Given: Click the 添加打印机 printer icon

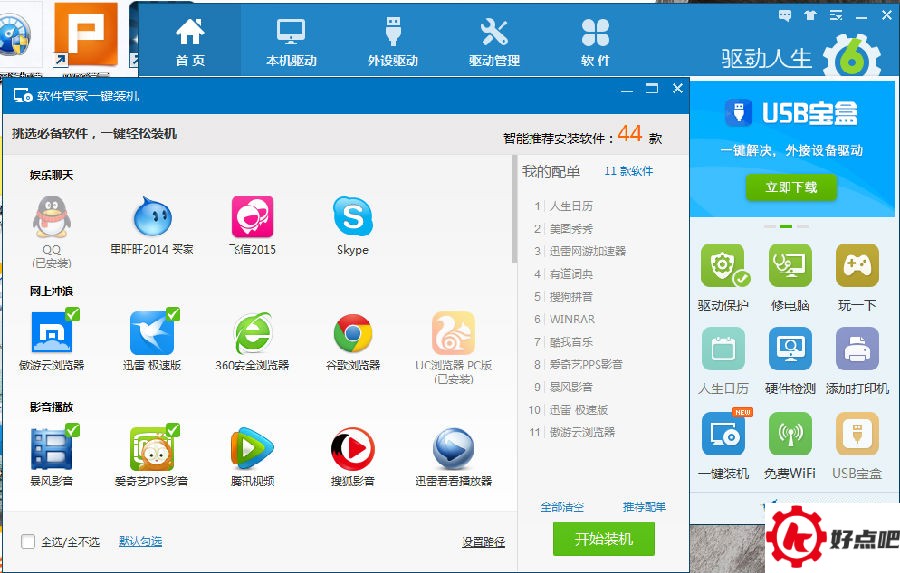Looking at the screenshot, I should click(857, 350).
